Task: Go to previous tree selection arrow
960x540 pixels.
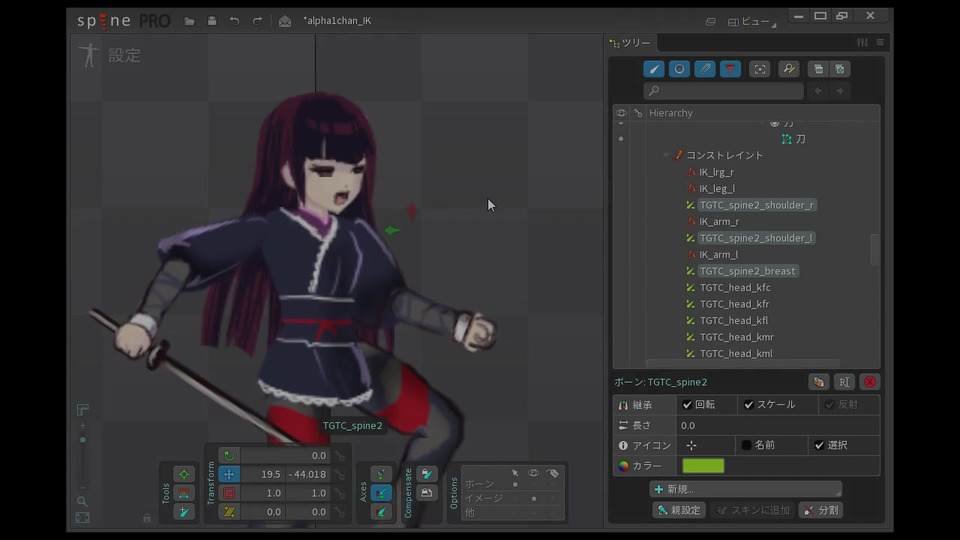Action: coord(818,91)
